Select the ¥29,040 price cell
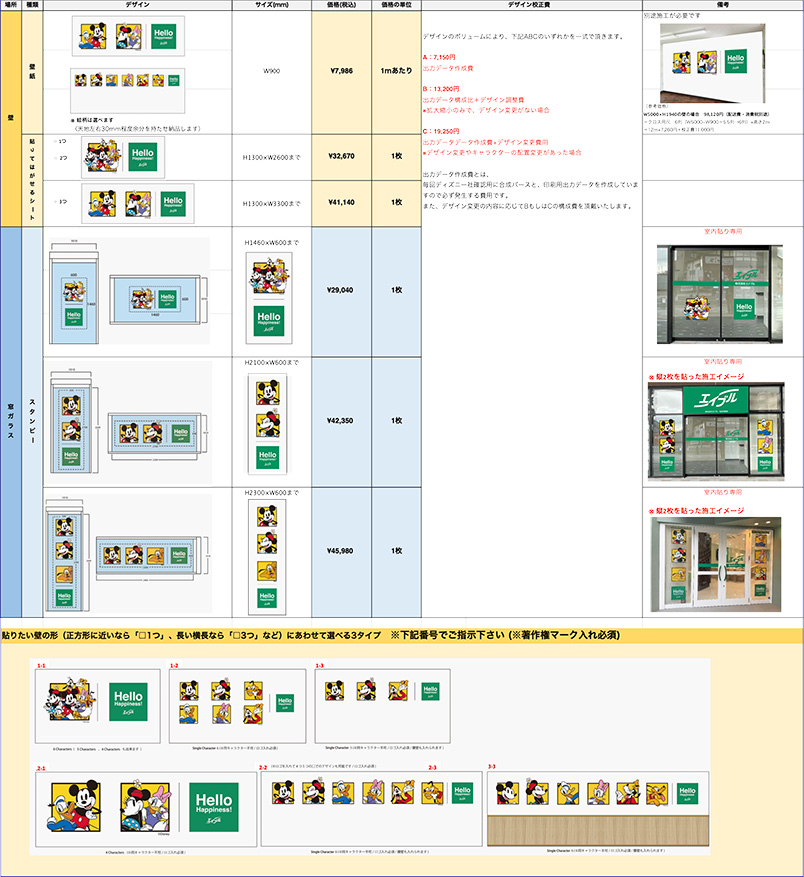 pyautogui.click(x=341, y=290)
